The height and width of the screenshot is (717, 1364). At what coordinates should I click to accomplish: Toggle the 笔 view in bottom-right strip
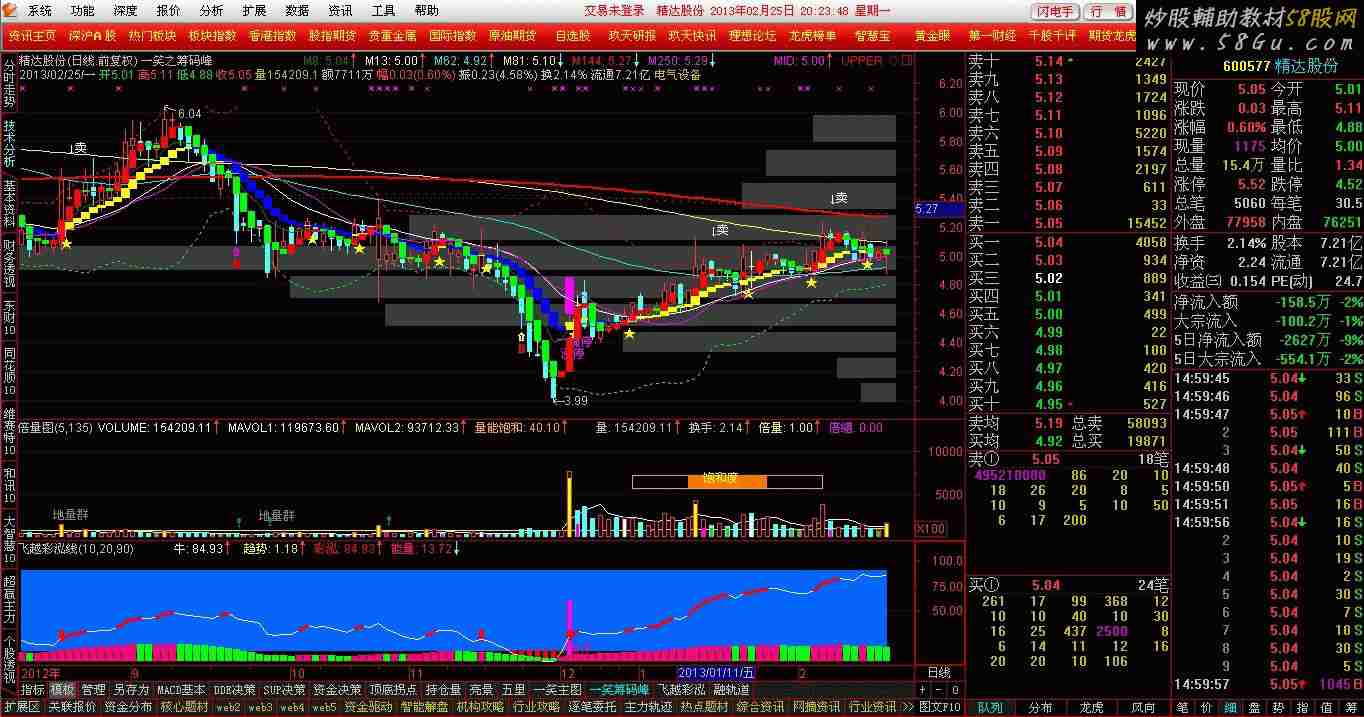click(1181, 707)
